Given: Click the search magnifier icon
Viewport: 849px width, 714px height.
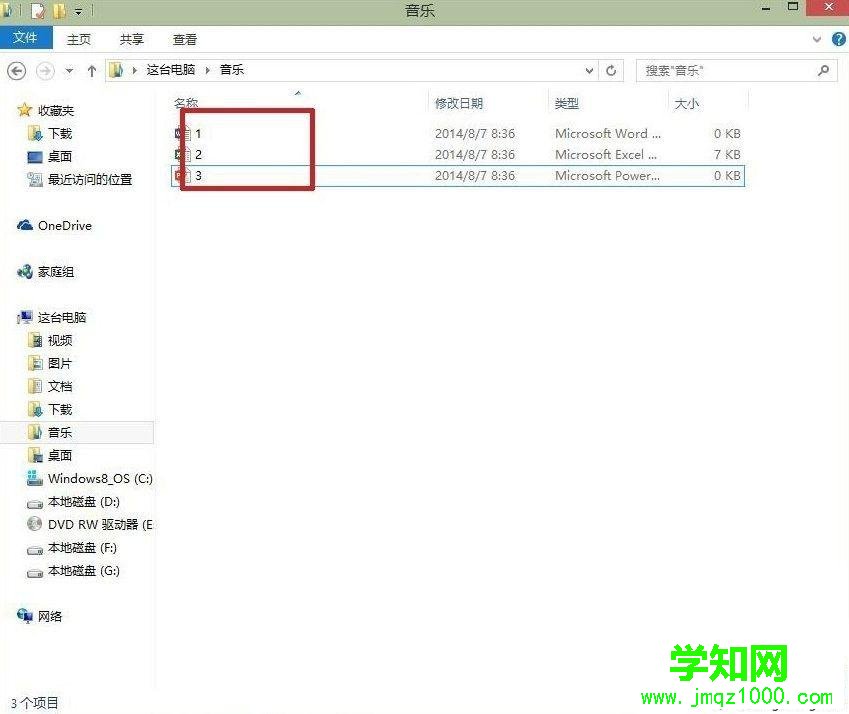Looking at the screenshot, I should tap(824, 70).
